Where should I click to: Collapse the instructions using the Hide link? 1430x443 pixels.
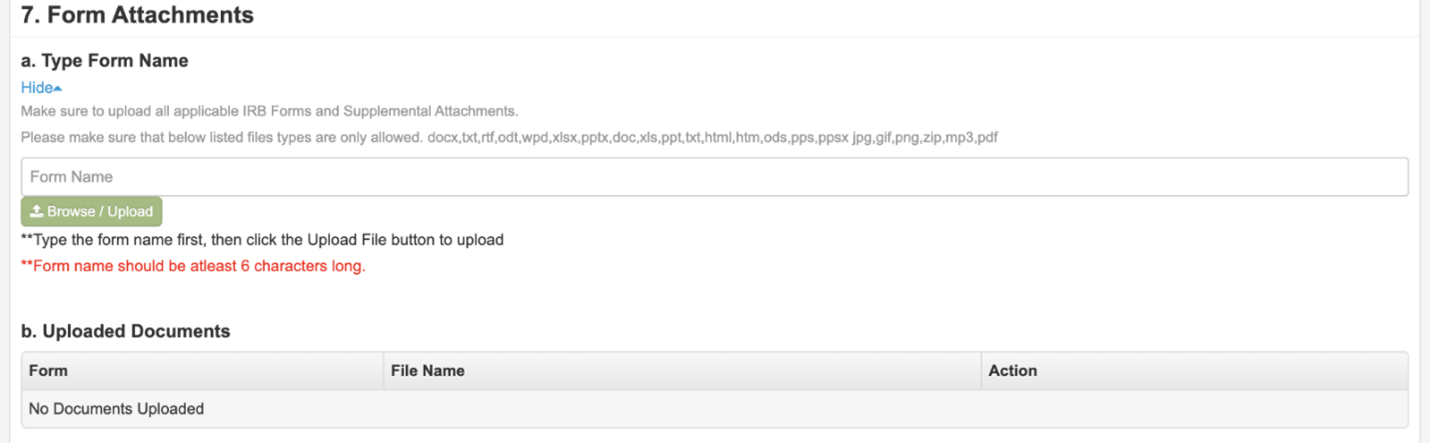[41, 88]
